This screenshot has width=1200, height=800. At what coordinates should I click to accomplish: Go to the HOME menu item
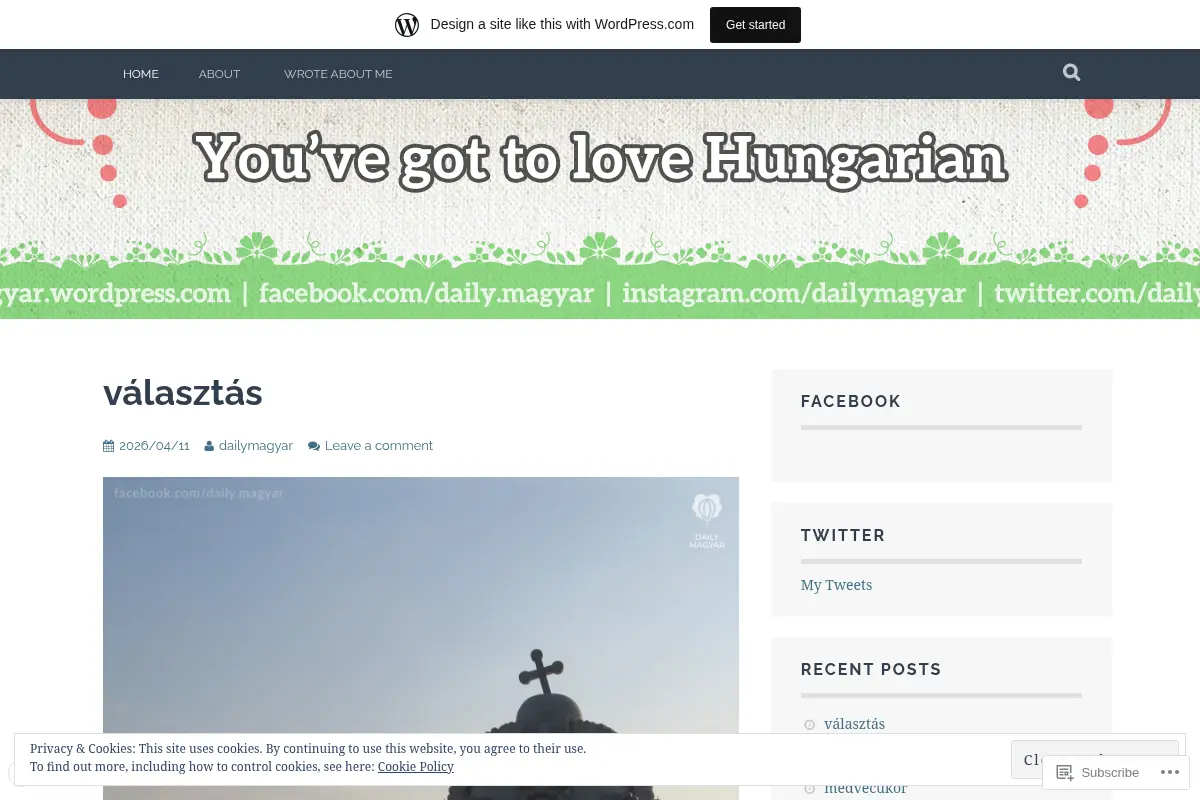141,74
